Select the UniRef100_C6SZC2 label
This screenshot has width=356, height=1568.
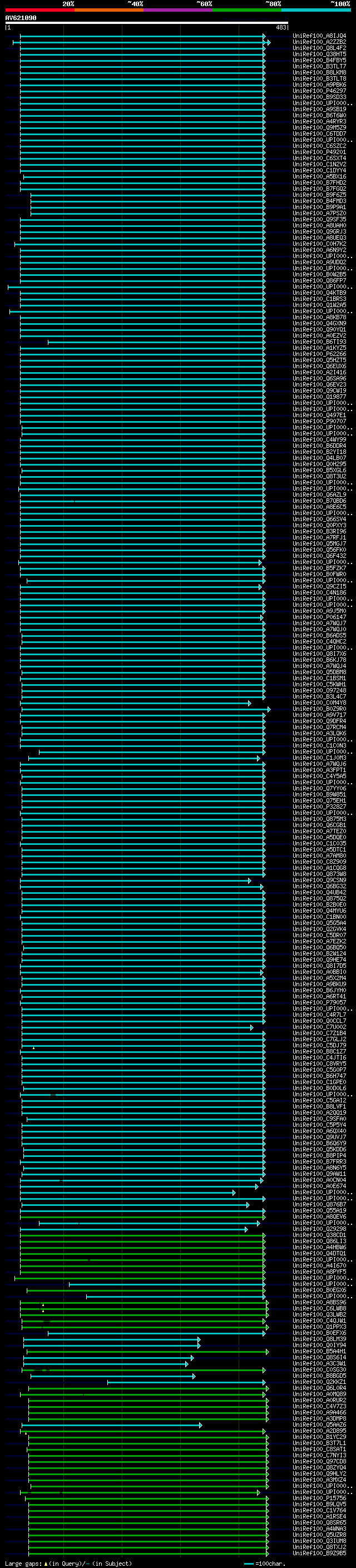319,146
